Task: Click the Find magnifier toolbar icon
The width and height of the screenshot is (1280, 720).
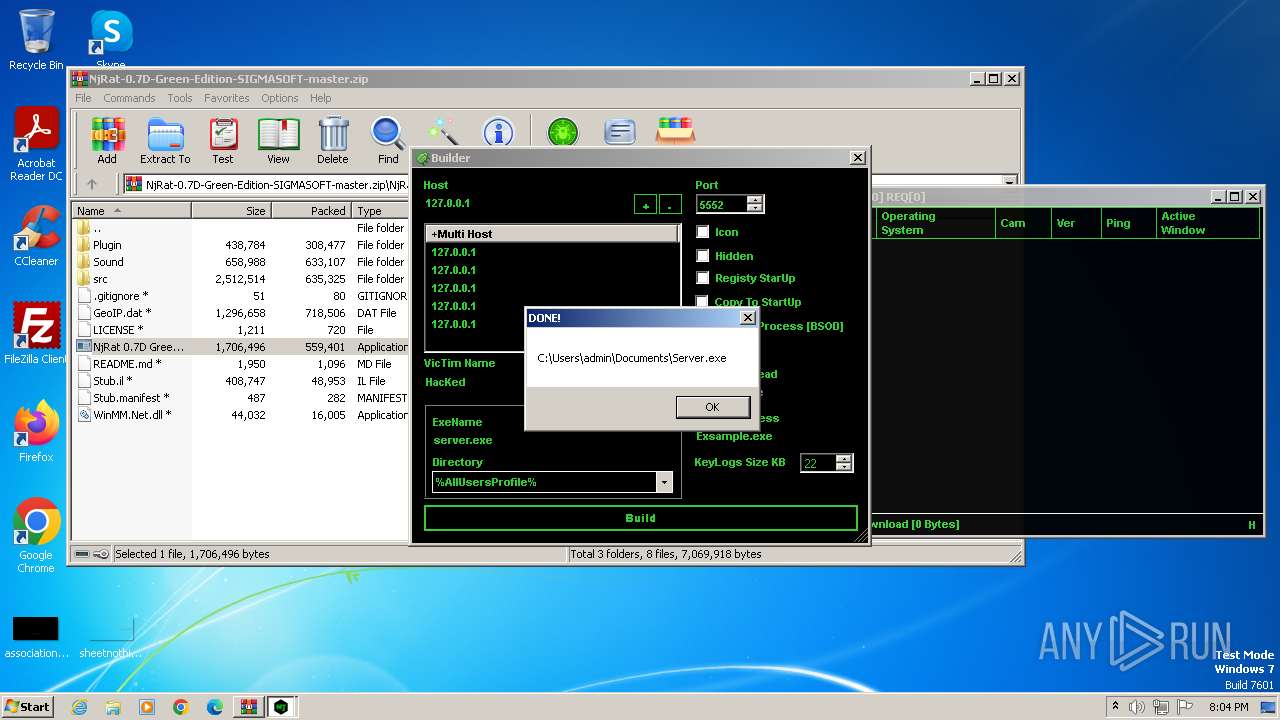Action: pos(388,140)
